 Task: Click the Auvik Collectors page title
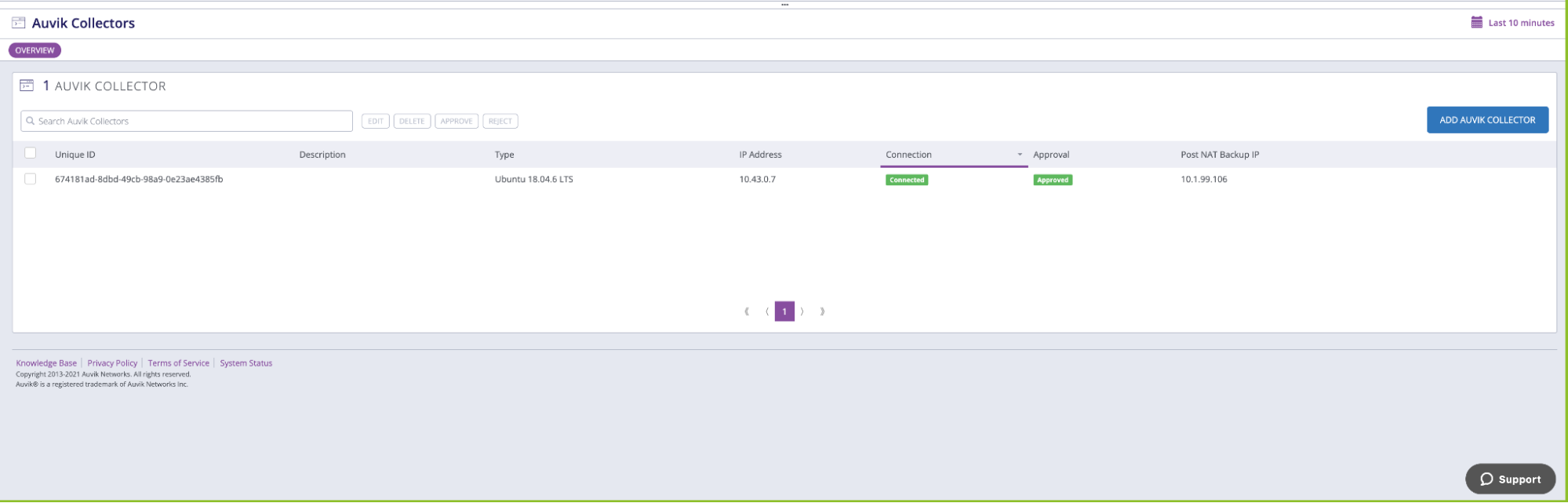click(83, 23)
